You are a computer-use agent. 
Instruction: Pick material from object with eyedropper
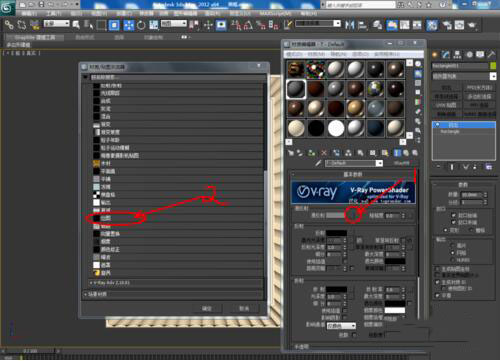(318, 163)
